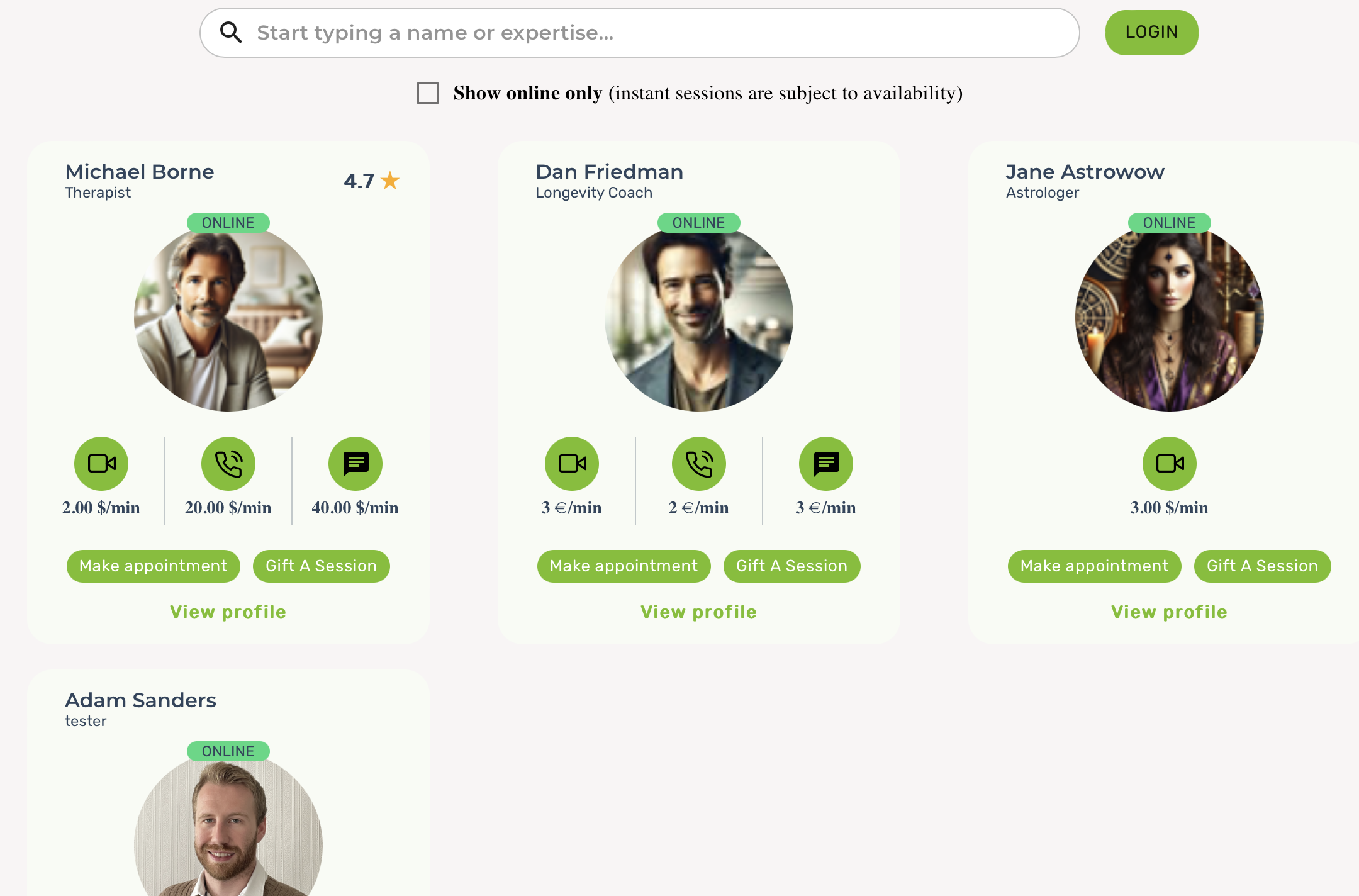The image size is (1359, 896).
Task: Click Adam Sanders' profile photo
Action: pos(228,831)
